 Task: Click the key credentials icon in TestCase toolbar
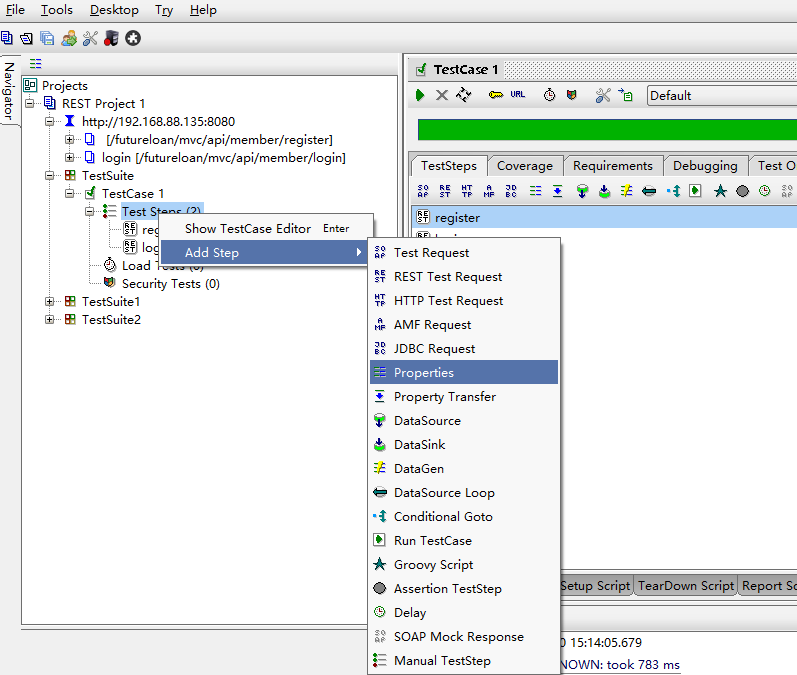[495, 95]
